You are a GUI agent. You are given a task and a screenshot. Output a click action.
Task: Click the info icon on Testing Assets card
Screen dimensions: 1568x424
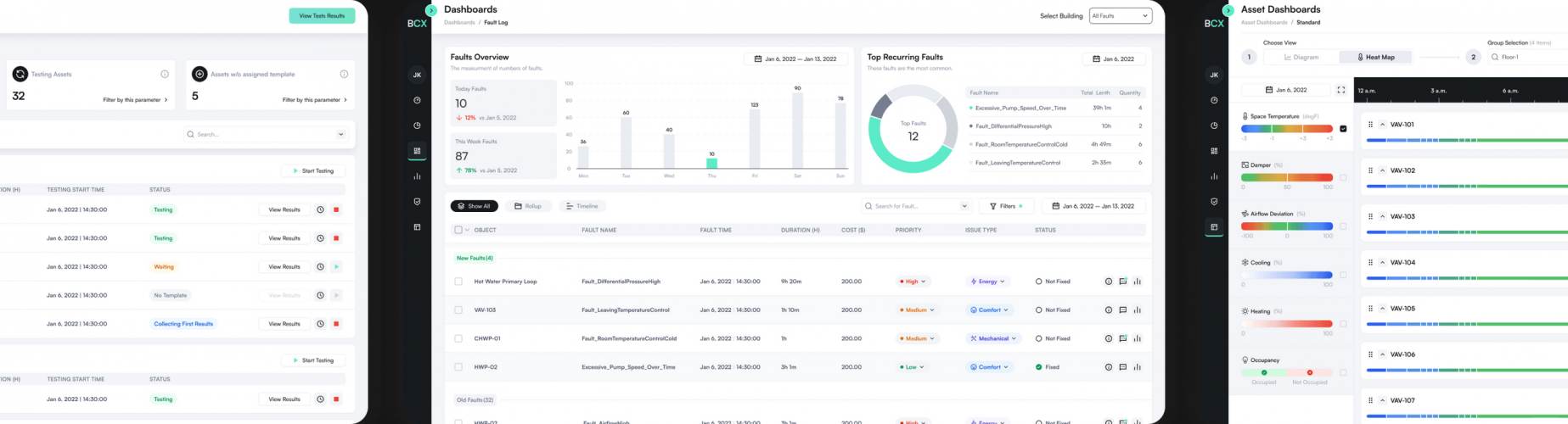[x=165, y=75]
